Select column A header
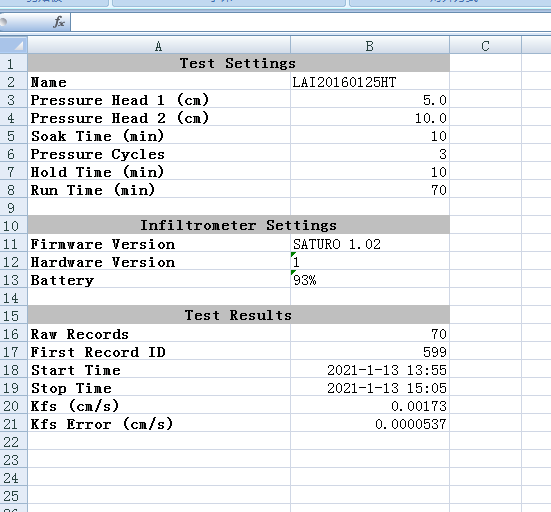551x512 pixels. point(159,46)
